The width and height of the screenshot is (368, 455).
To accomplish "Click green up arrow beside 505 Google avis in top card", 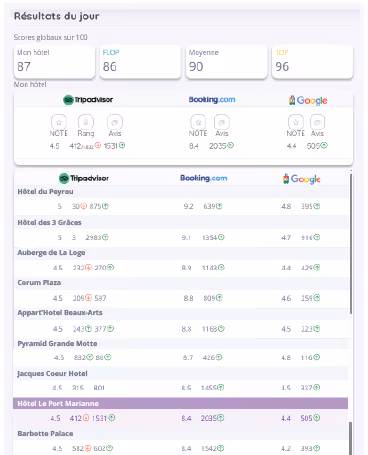I will 324,145.
